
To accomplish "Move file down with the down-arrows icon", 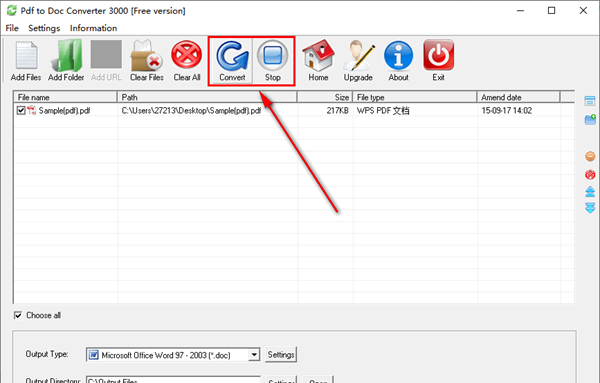I will pos(590,208).
